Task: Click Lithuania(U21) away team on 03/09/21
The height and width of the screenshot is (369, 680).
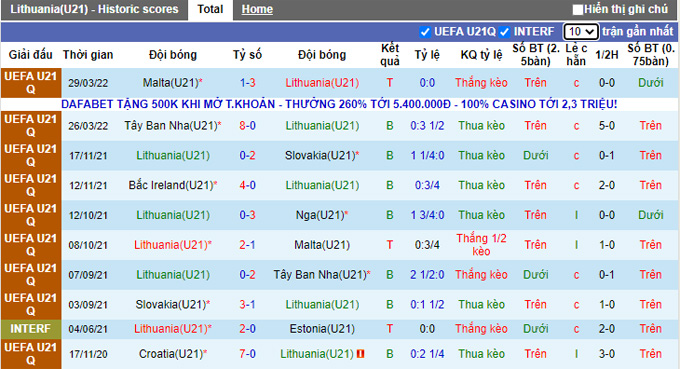Action: pyautogui.click(x=322, y=304)
